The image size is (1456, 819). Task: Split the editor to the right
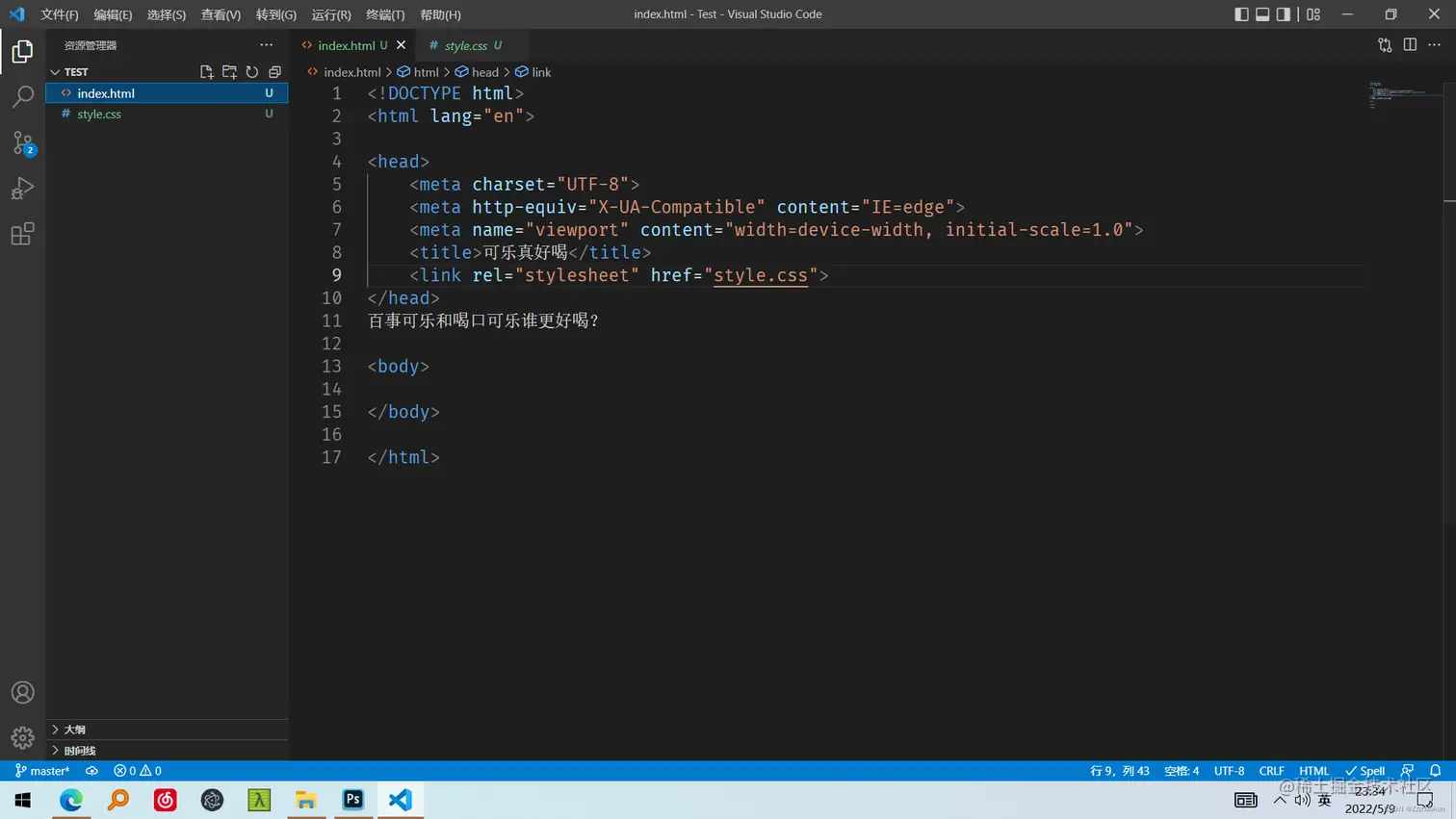pos(1410,45)
